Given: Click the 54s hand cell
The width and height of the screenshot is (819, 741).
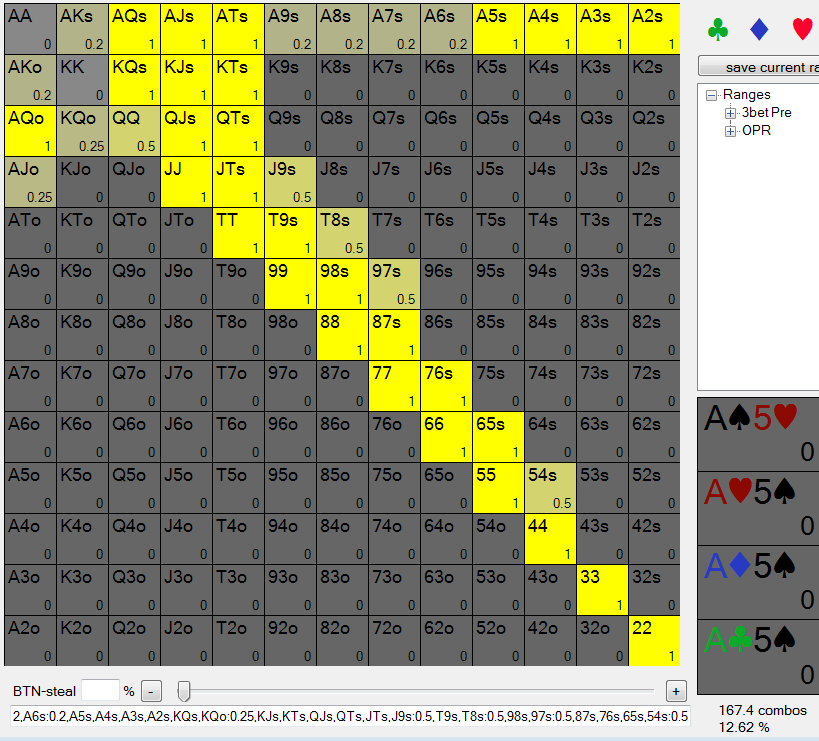Looking at the screenshot, I should point(551,488).
